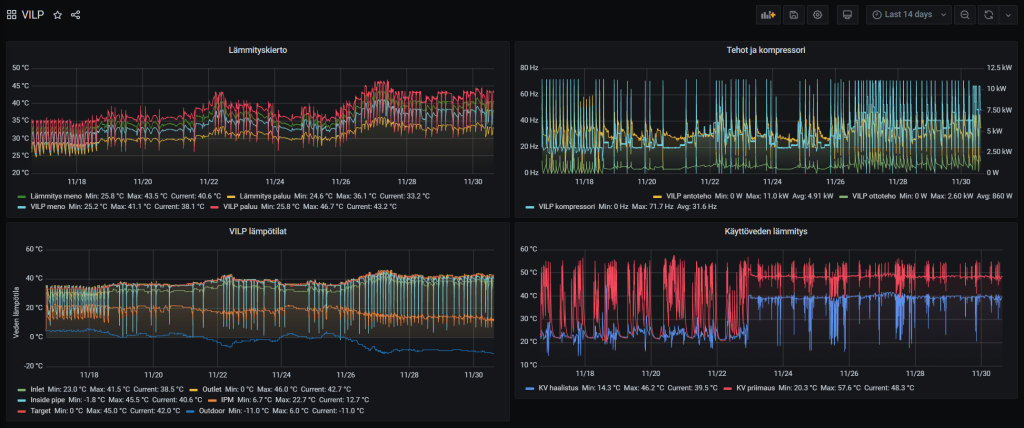The image size is (1024, 428).
Task: Click the red KV priimaus color swatch
Action: click(732, 387)
